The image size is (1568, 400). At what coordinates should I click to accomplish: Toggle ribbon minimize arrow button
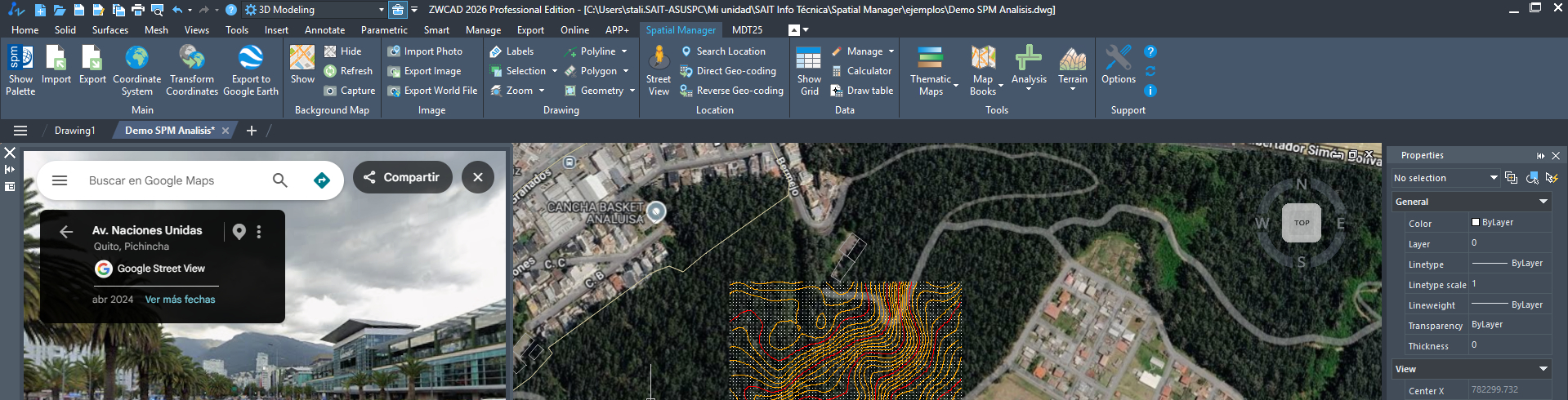point(793,30)
